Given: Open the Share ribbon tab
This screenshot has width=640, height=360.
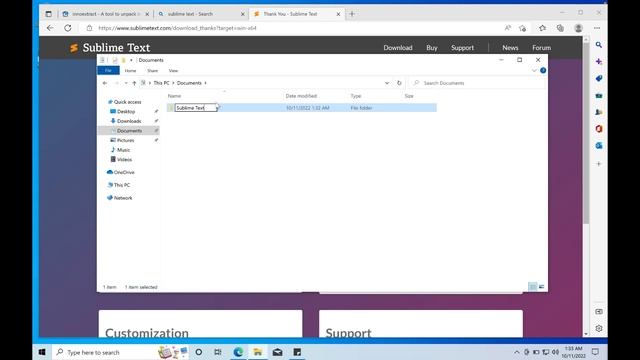Looking at the screenshot, I should pyautogui.click(x=152, y=71).
